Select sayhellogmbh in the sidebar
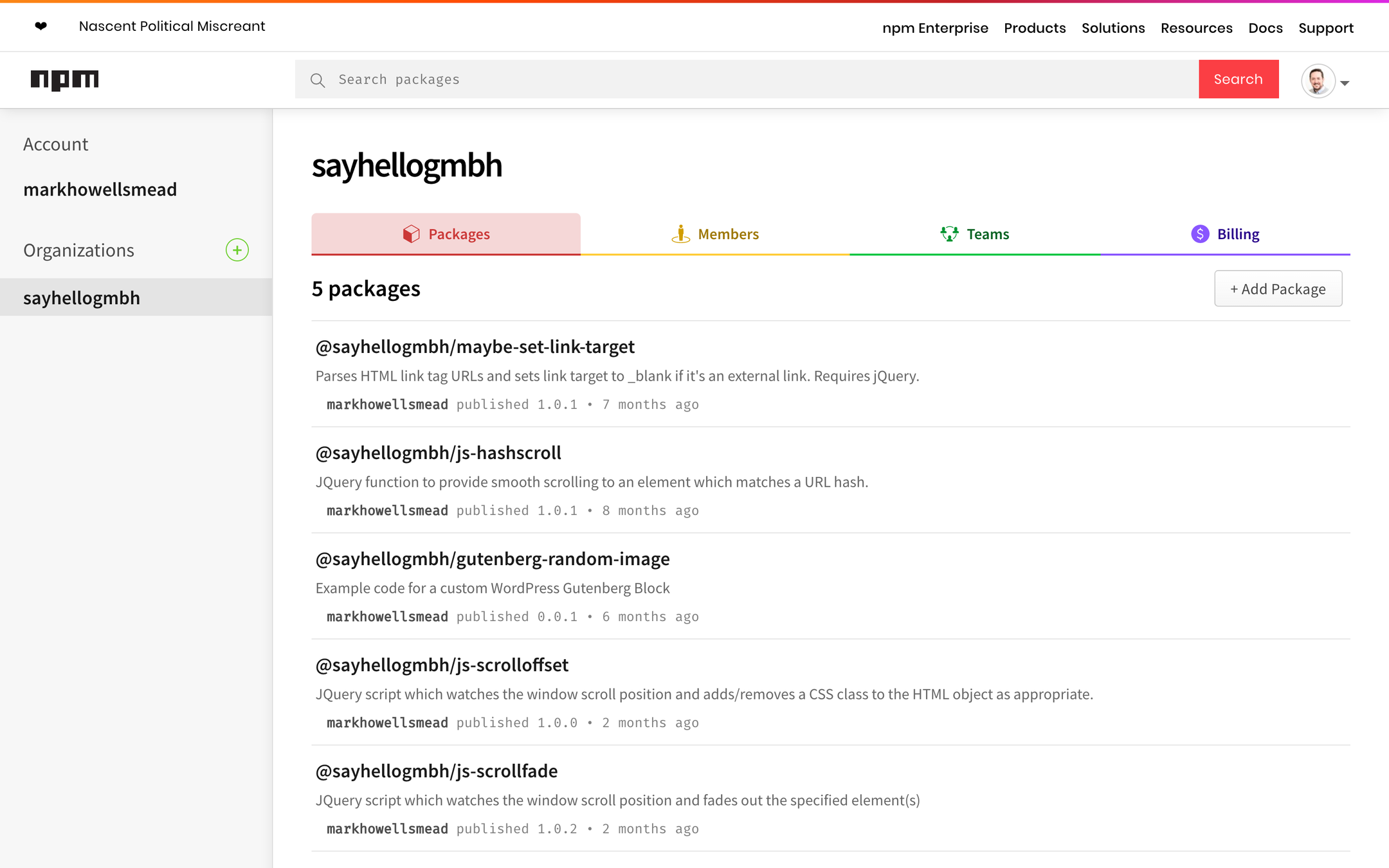 pyautogui.click(x=82, y=298)
